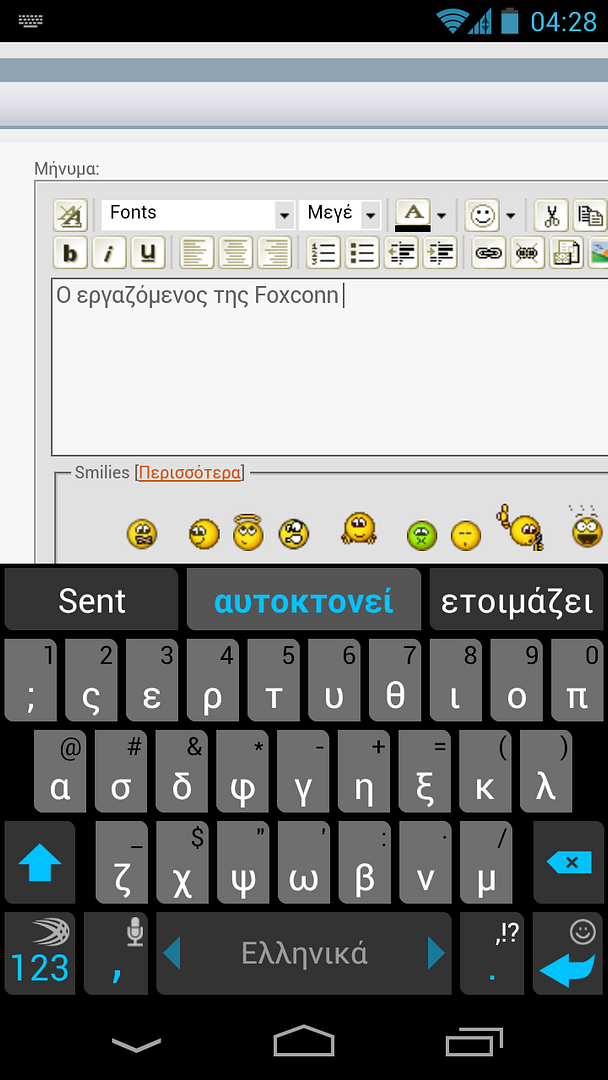The image size is (608, 1080).
Task: Switch to the 123 numbers keyboard
Action: click(x=40, y=954)
